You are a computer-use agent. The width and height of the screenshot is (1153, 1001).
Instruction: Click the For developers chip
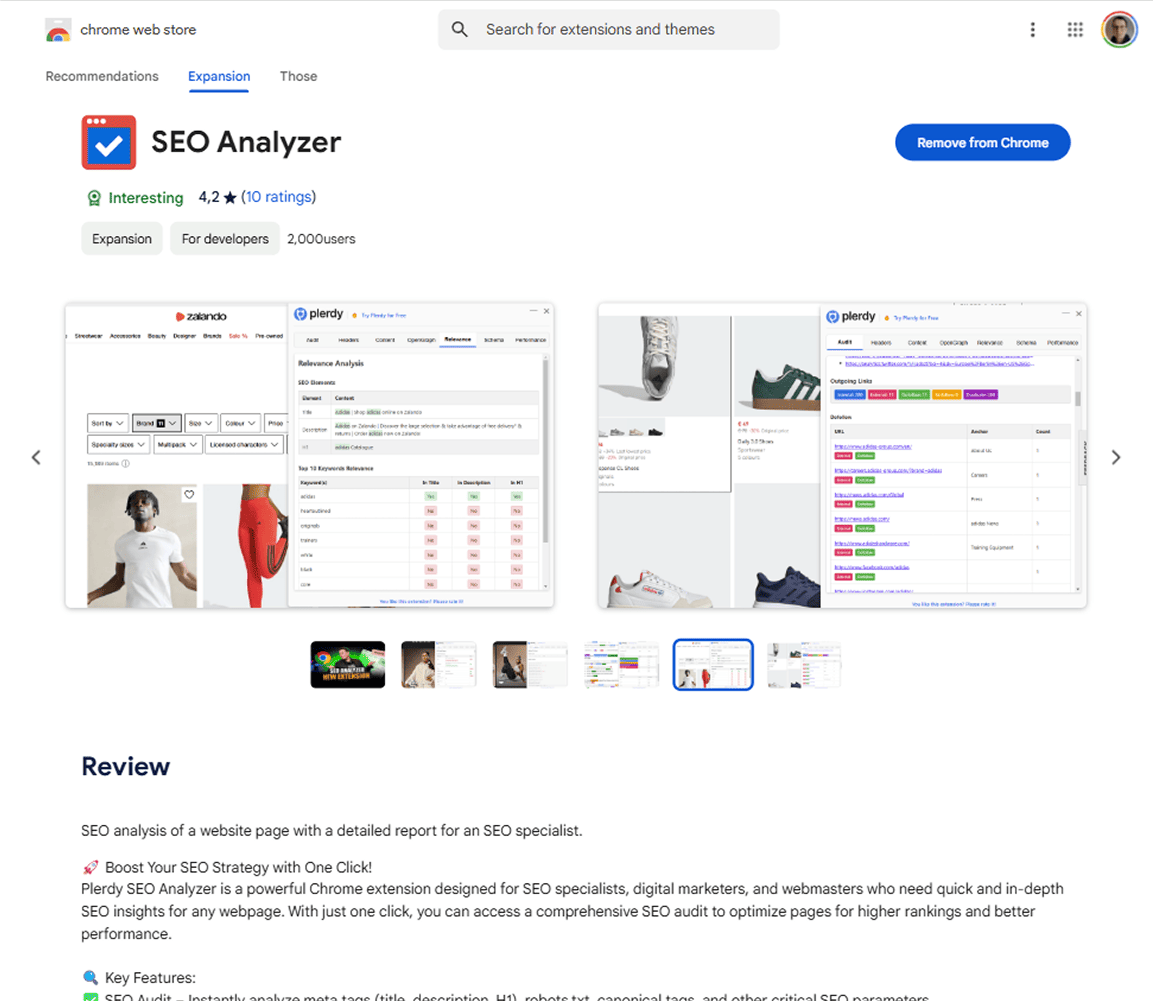pos(224,238)
